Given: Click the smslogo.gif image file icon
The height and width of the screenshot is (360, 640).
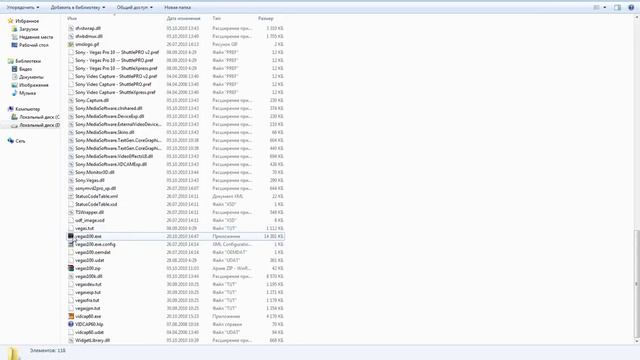Looking at the screenshot, I should click(x=71, y=44).
